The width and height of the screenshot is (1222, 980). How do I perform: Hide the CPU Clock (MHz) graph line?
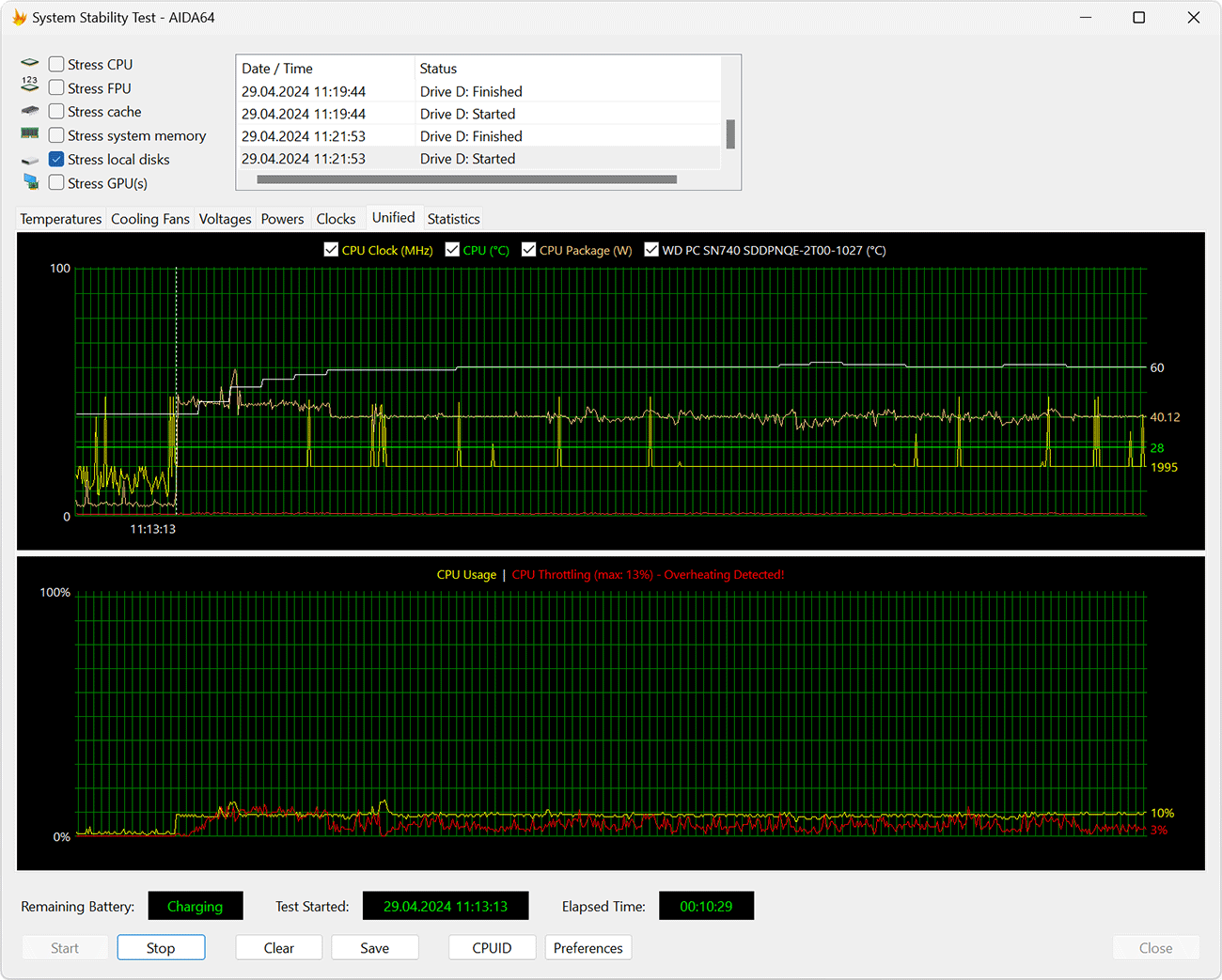click(331, 250)
